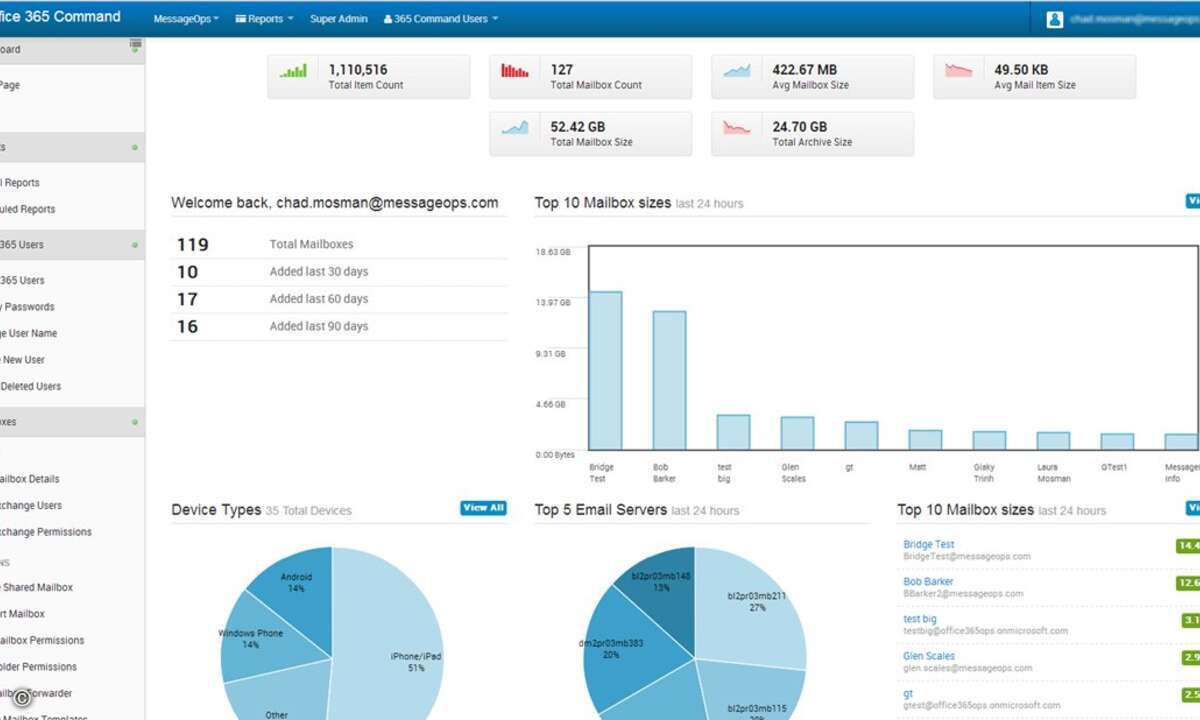Click the 1,110,516 Total Item Count card

click(368, 77)
